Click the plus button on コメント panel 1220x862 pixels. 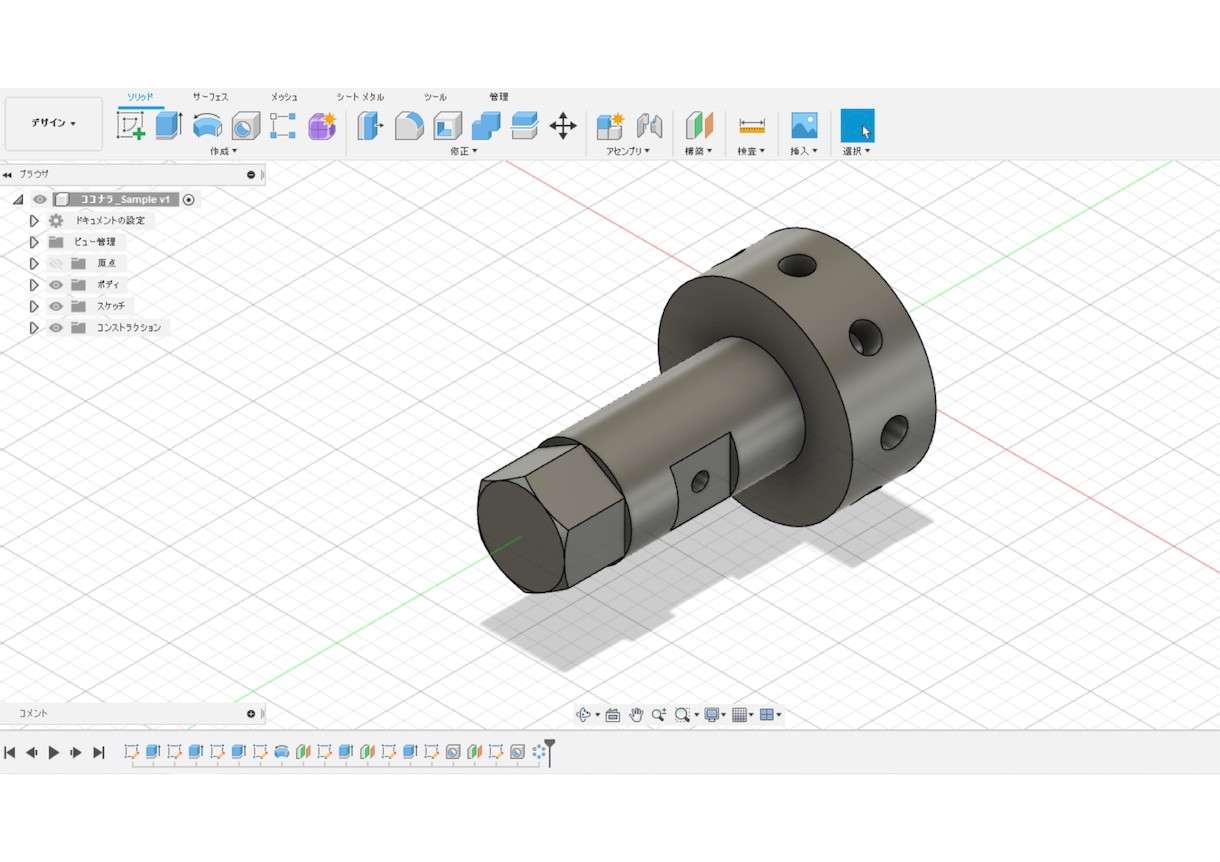(x=251, y=714)
